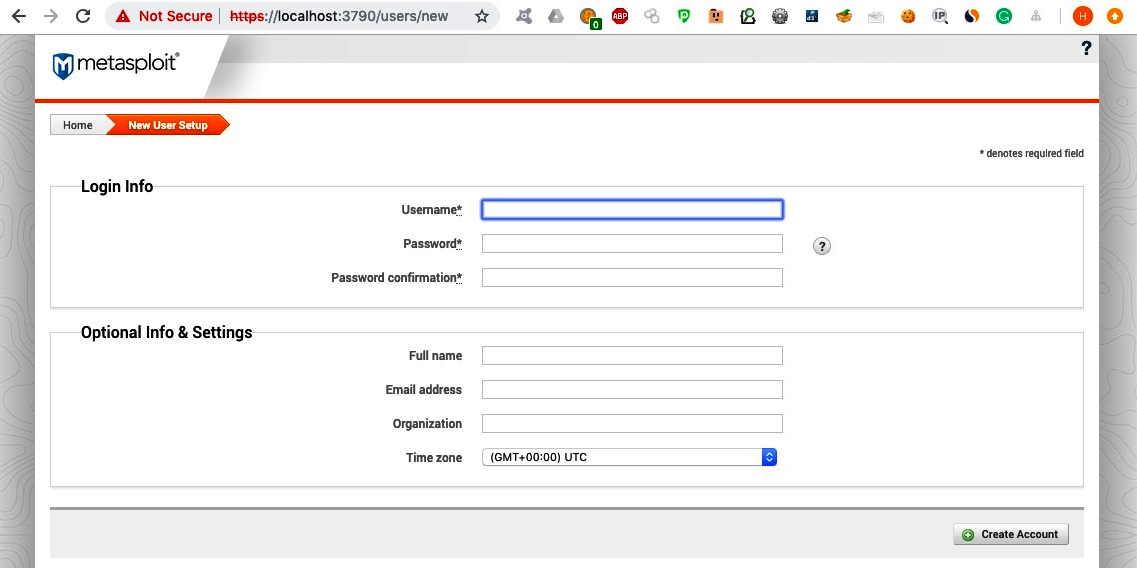Open the Grammarly extension icon

1004,16
